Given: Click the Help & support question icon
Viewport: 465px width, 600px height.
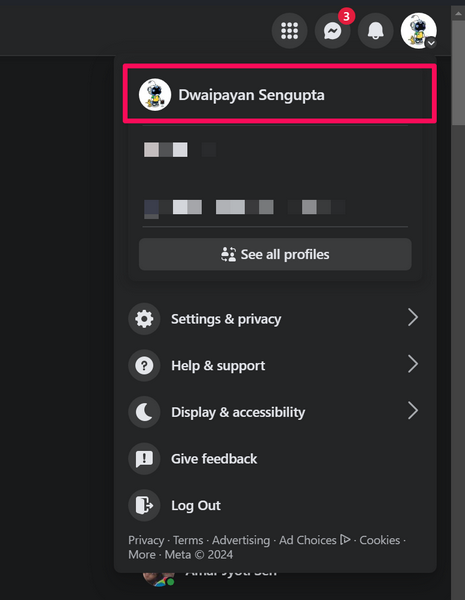Looking at the screenshot, I should coord(144,365).
